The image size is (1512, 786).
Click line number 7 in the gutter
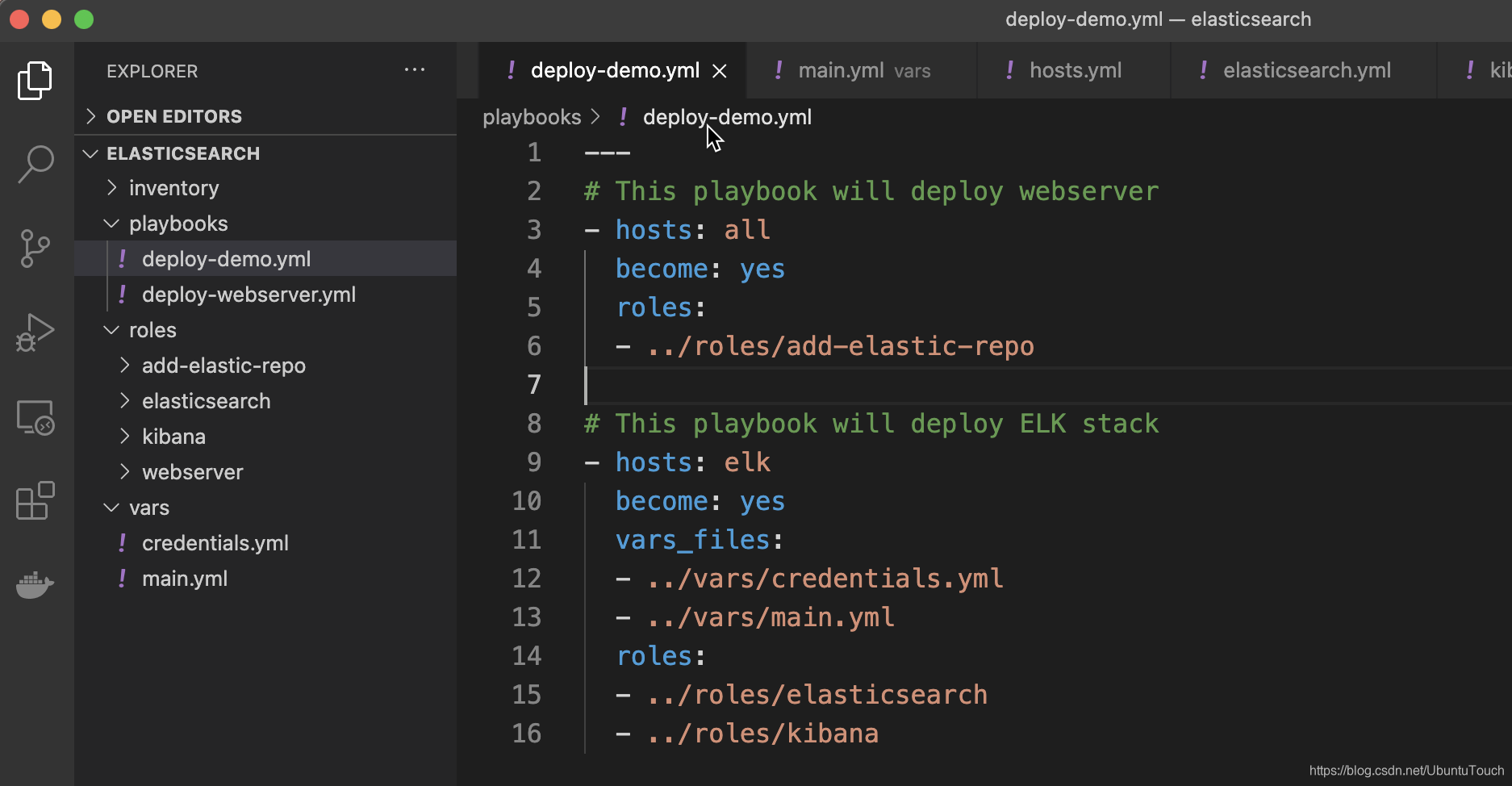click(534, 385)
